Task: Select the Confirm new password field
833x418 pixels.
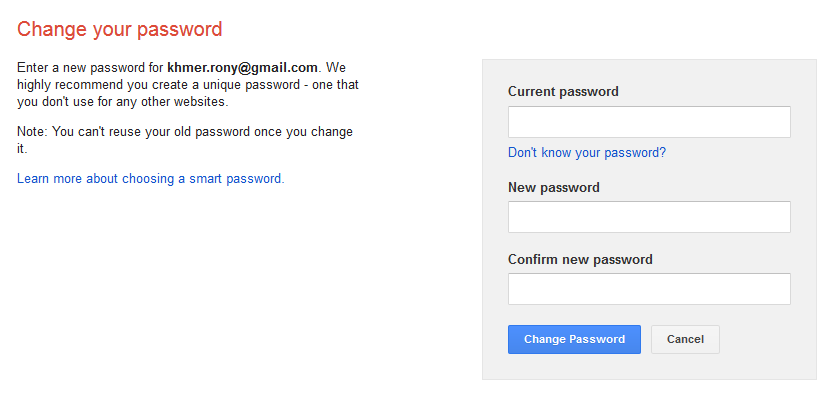Action: tap(649, 289)
